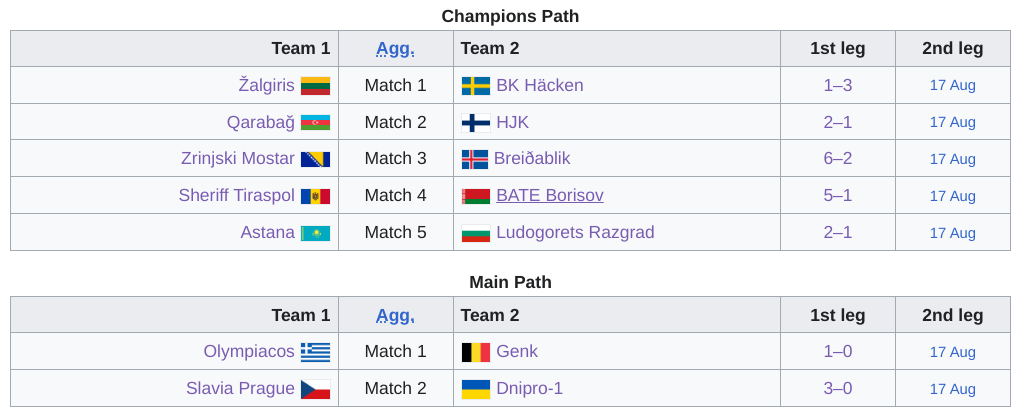The height and width of the screenshot is (415, 1028).
Task: Click the Moldovan flag next to Sheriff Tiraspol
Action: [315, 196]
